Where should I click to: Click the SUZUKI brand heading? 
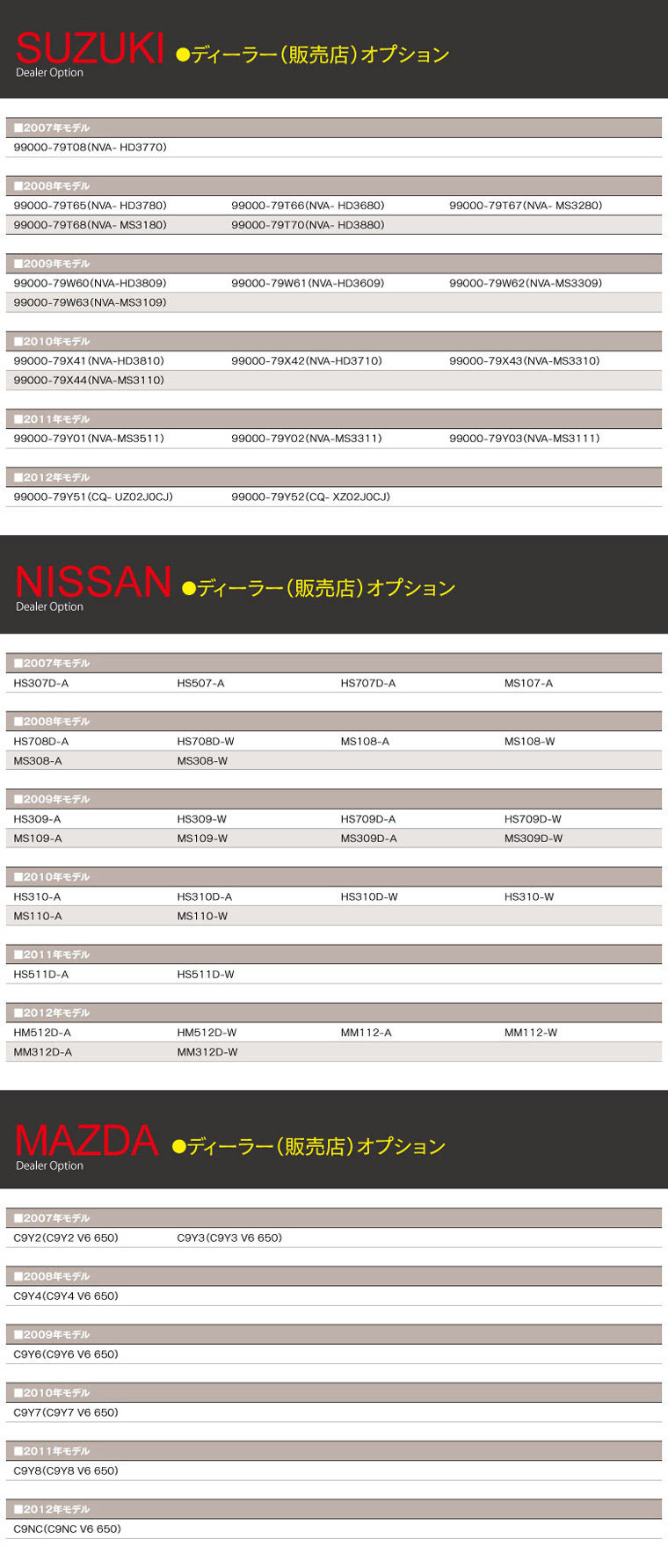pyautogui.click(x=90, y=47)
